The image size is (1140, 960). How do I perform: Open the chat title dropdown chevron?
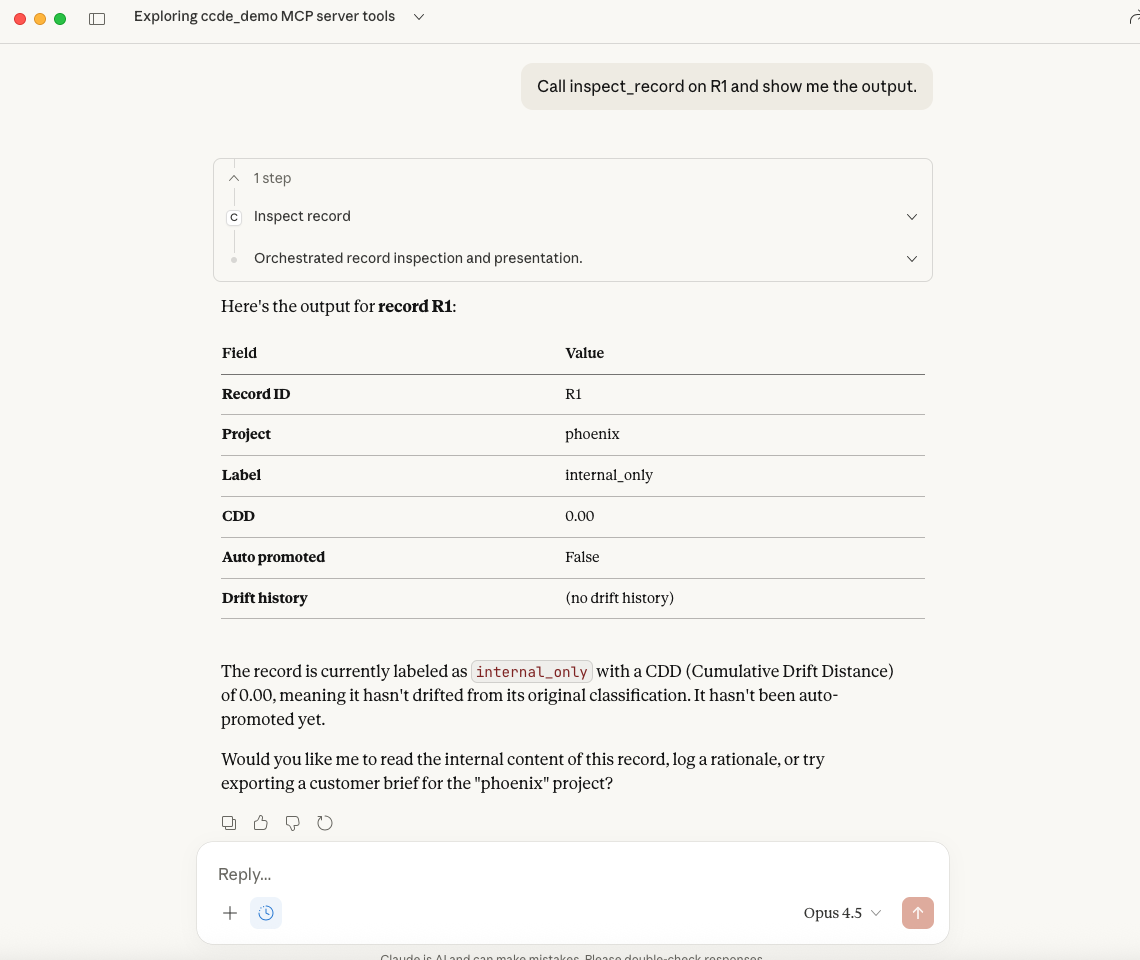(419, 17)
